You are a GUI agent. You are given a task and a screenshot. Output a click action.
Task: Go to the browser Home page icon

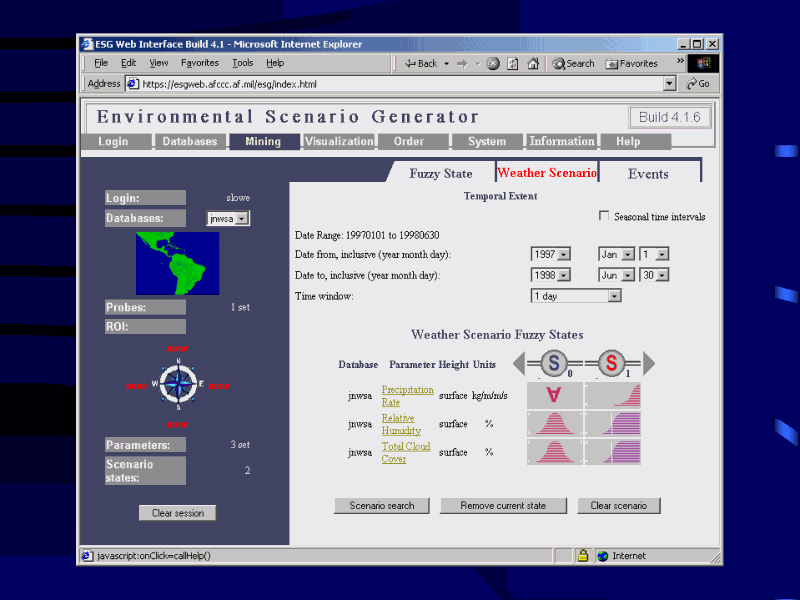[531, 63]
